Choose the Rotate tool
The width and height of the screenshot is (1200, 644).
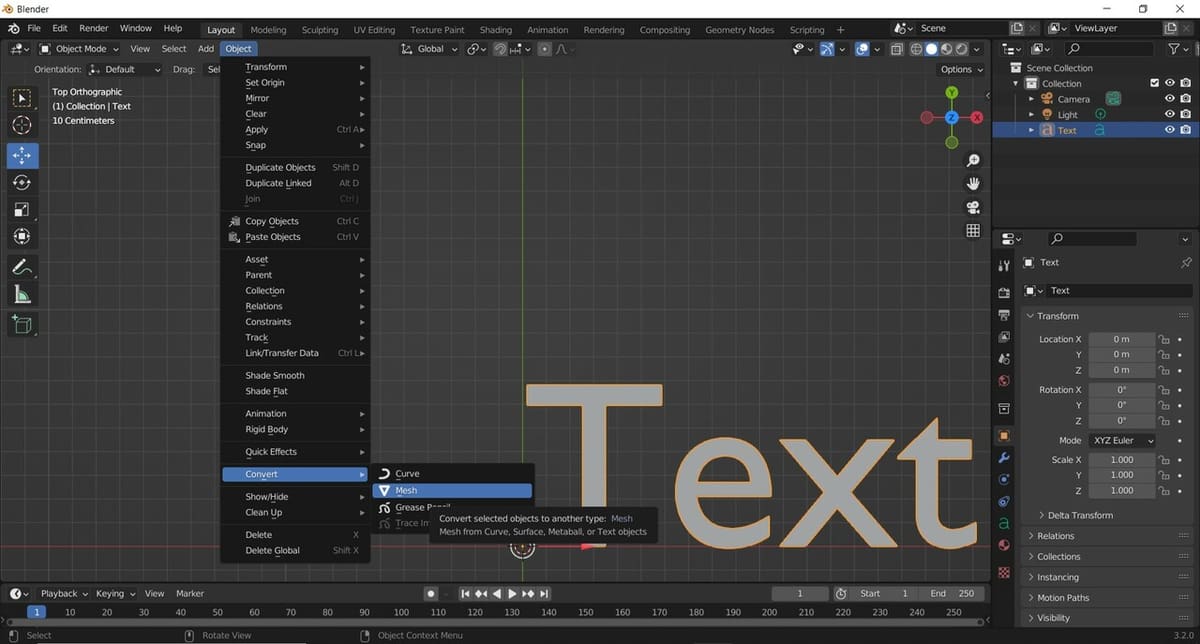pyautogui.click(x=22, y=183)
